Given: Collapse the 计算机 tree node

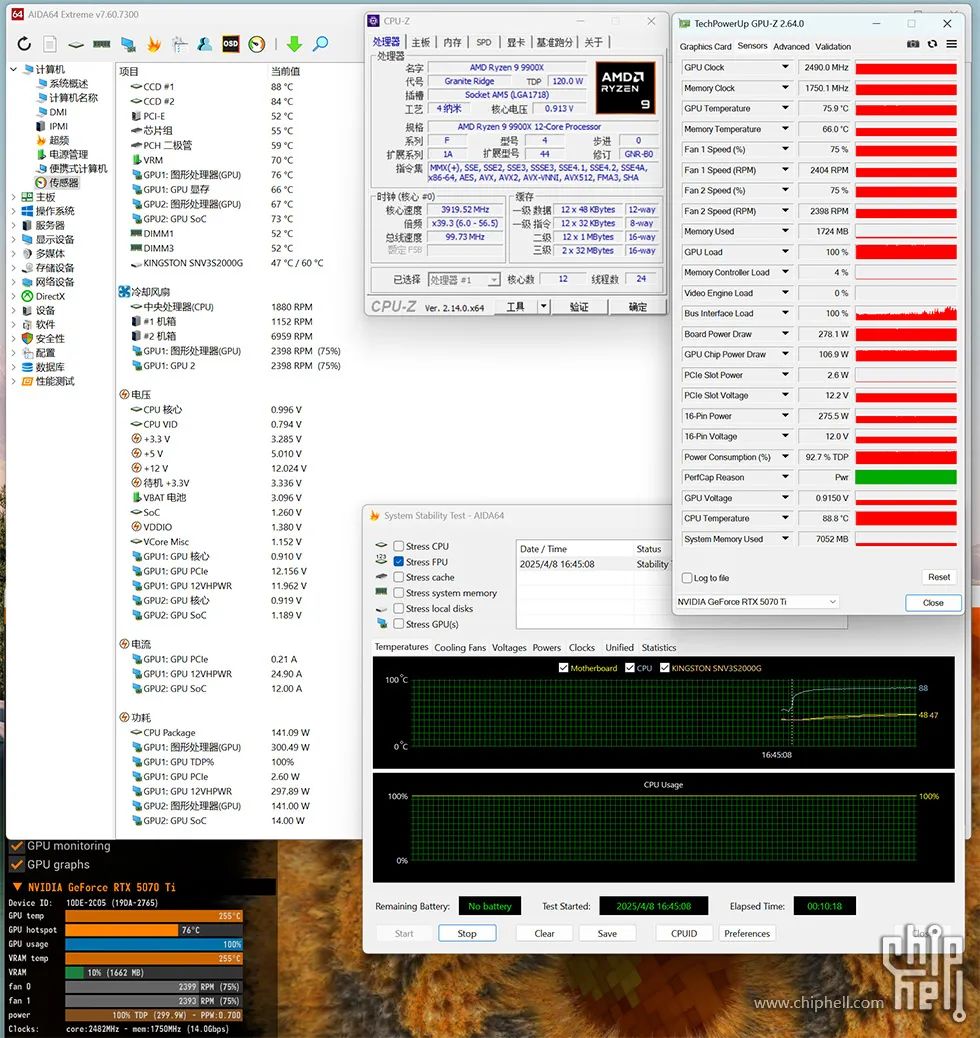Looking at the screenshot, I should [13, 69].
